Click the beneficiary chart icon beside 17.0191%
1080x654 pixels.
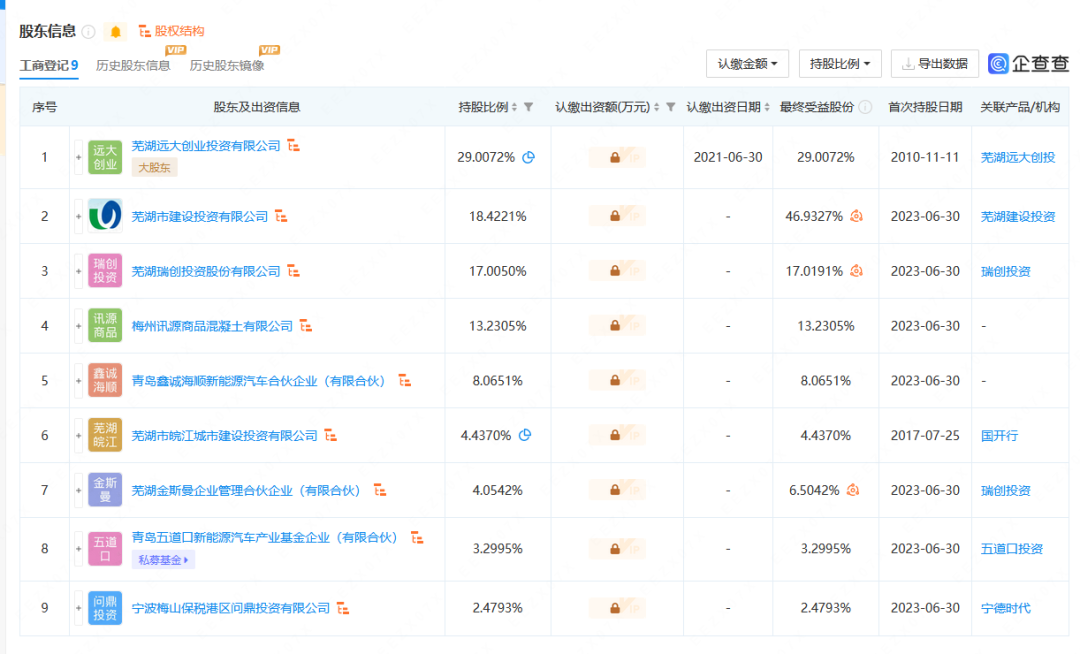[856, 271]
